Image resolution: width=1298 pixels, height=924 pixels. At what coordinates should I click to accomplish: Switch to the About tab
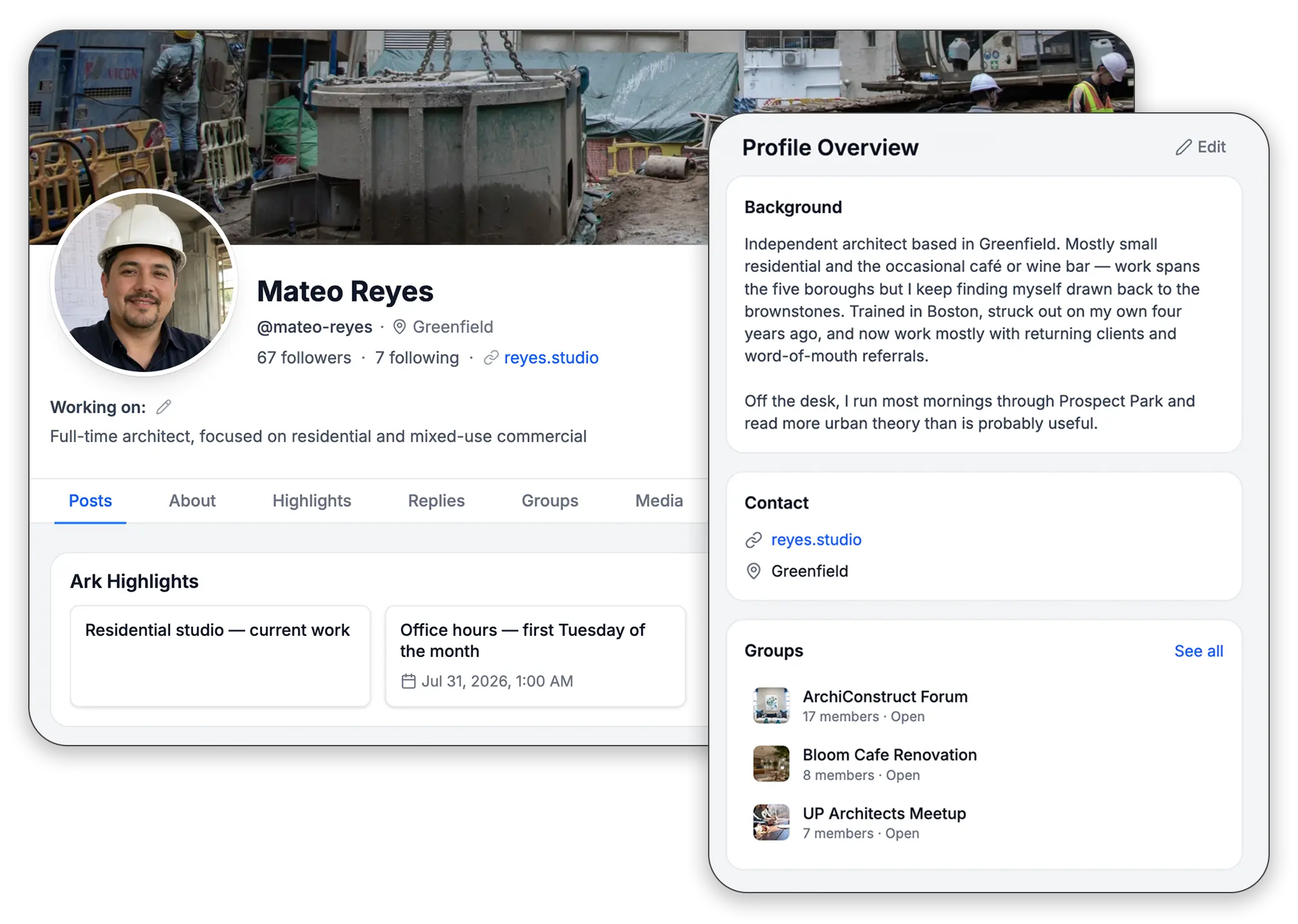pyautogui.click(x=192, y=501)
